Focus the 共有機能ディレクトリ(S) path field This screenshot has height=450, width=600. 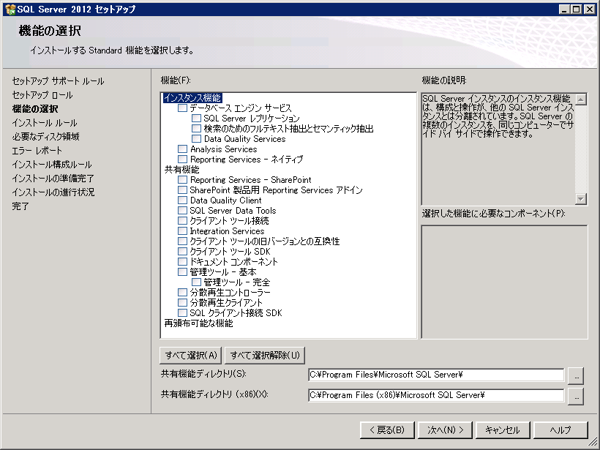click(x=436, y=375)
